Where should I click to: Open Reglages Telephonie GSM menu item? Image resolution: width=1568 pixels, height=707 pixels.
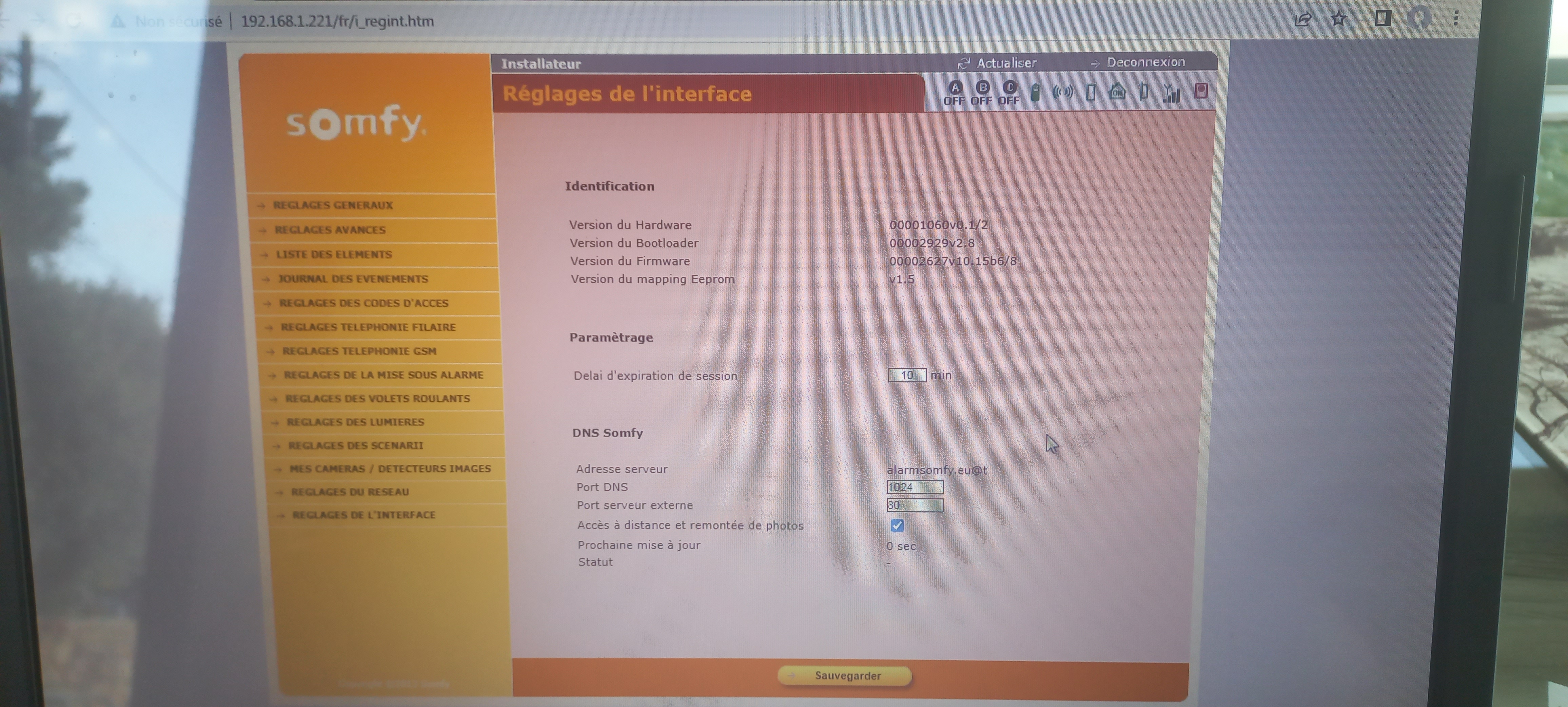tap(359, 351)
